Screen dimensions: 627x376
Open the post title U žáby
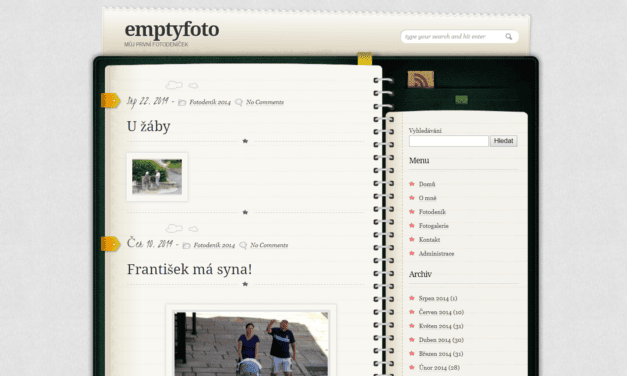click(x=149, y=126)
